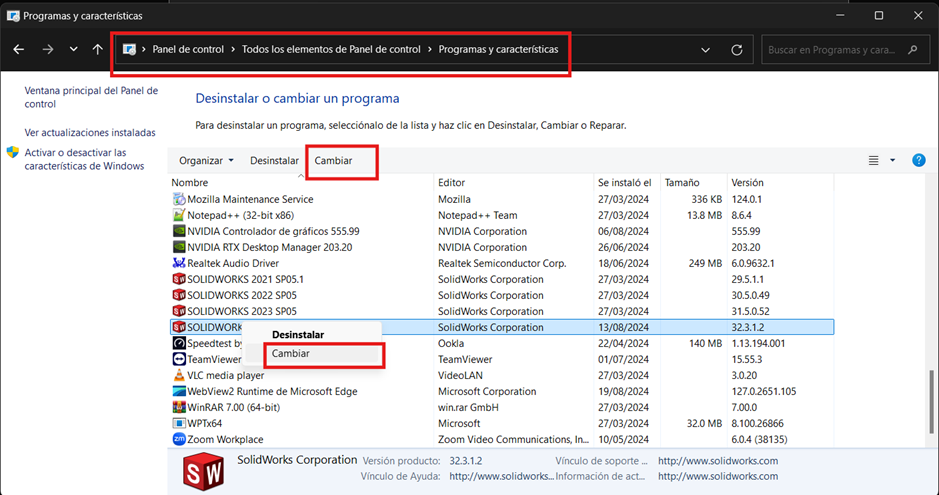Click the SOLIDWORKS 2022 SP05 icon
Viewport: 939px width, 495px height.
(x=178, y=295)
